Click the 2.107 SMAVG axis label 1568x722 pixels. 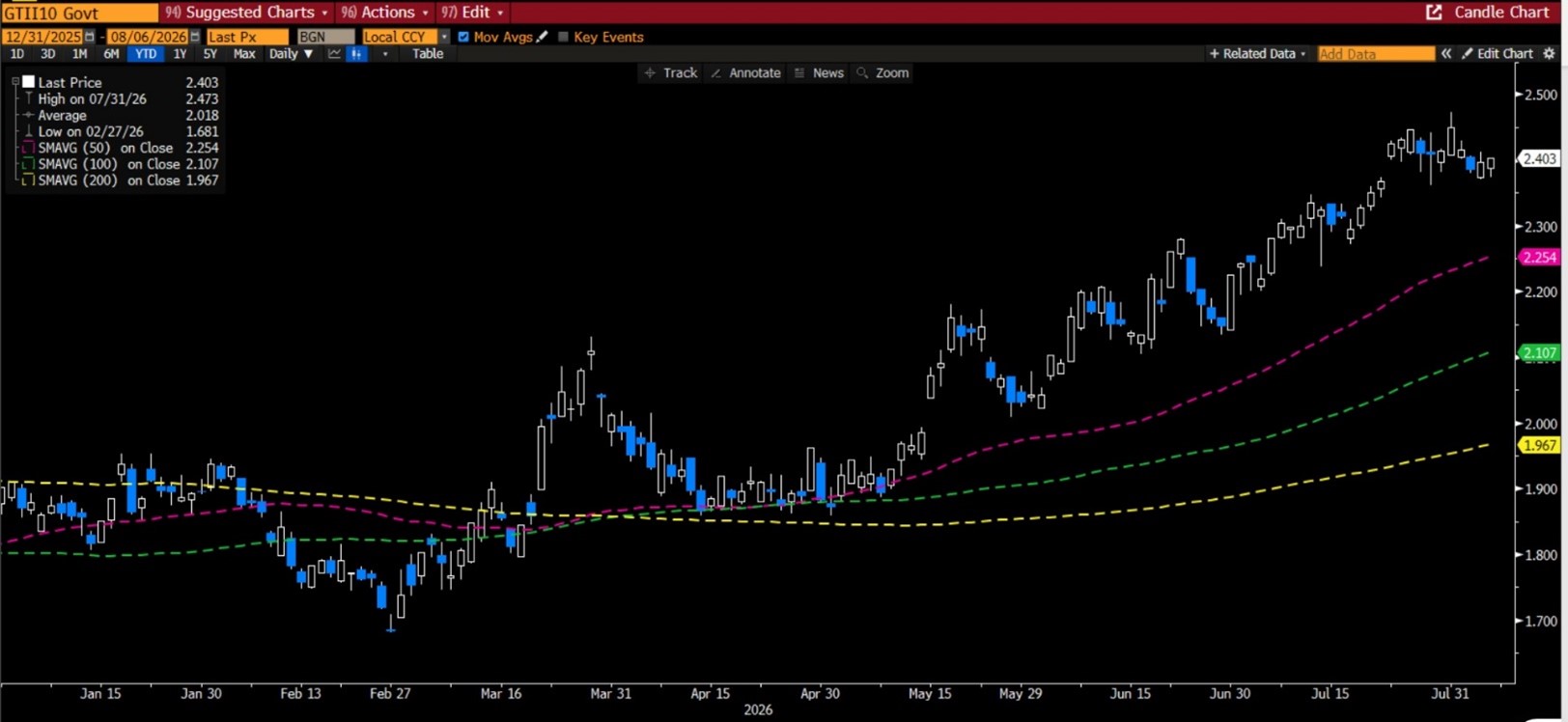pos(1539,353)
